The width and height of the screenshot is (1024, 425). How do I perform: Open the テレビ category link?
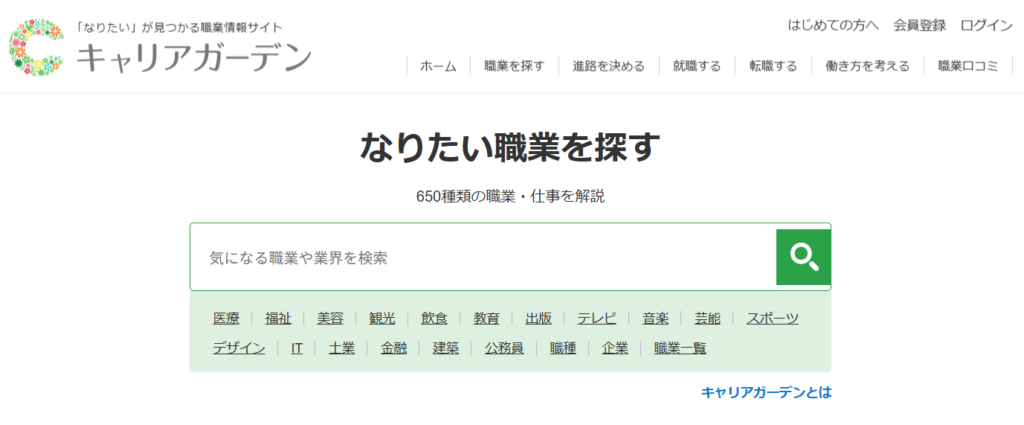(597, 319)
